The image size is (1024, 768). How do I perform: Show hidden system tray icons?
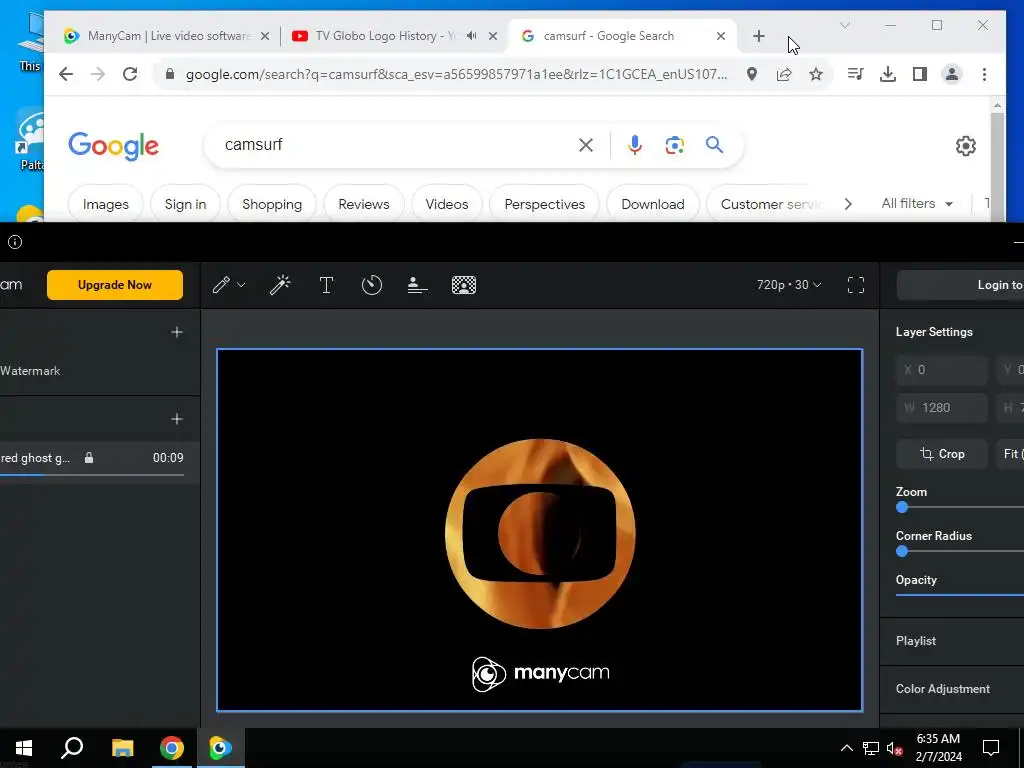tap(846, 748)
